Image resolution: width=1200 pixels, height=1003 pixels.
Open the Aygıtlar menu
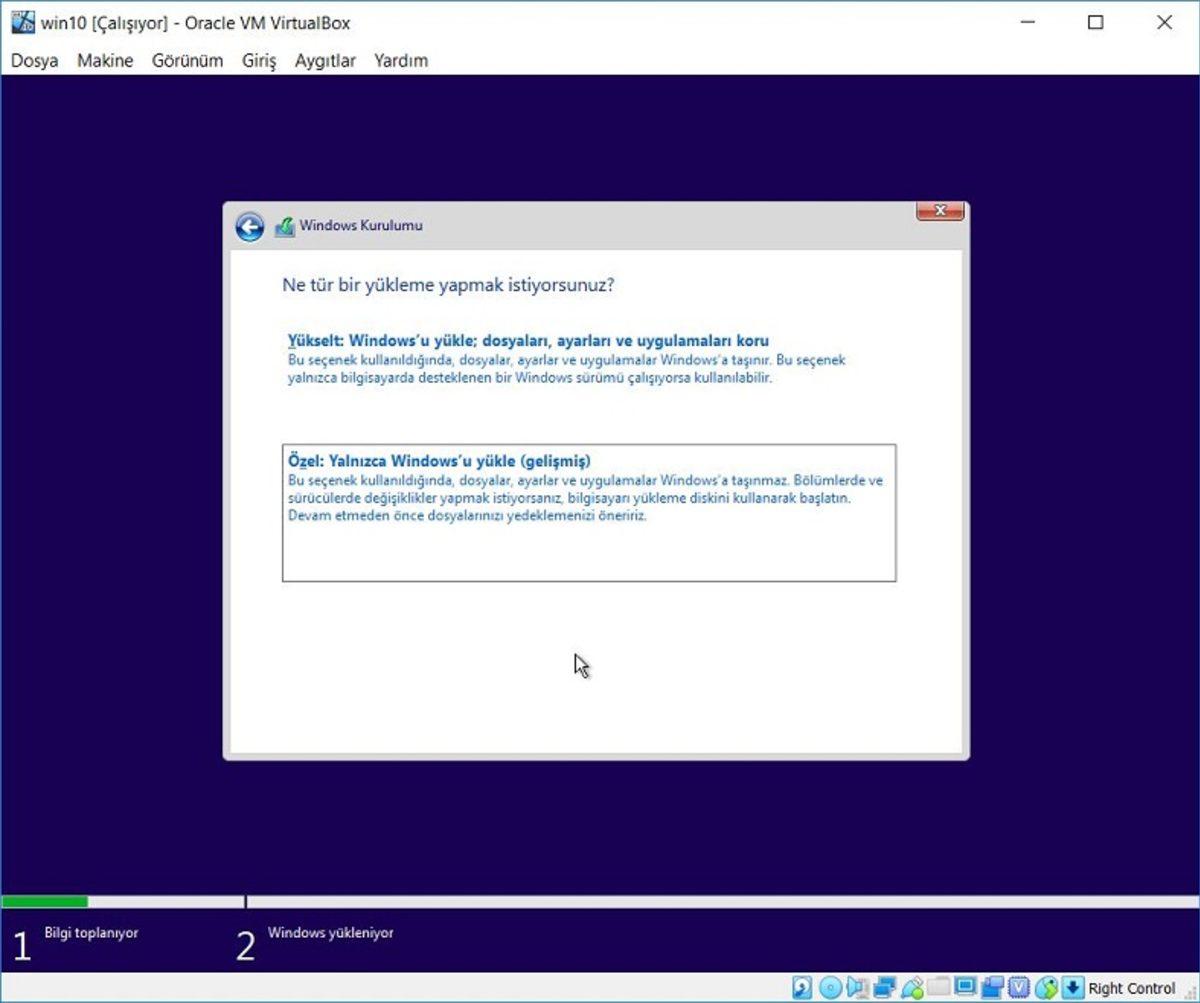pyautogui.click(x=324, y=60)
